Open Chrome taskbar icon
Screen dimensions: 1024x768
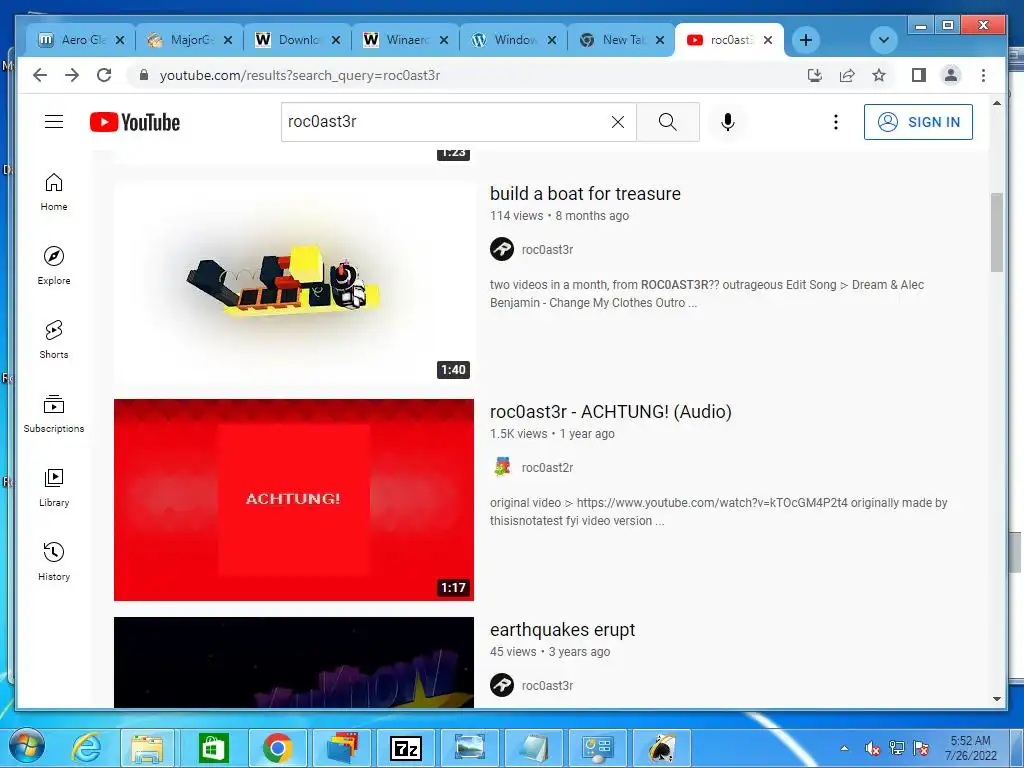pyautogui.click(x=278, y=748)
